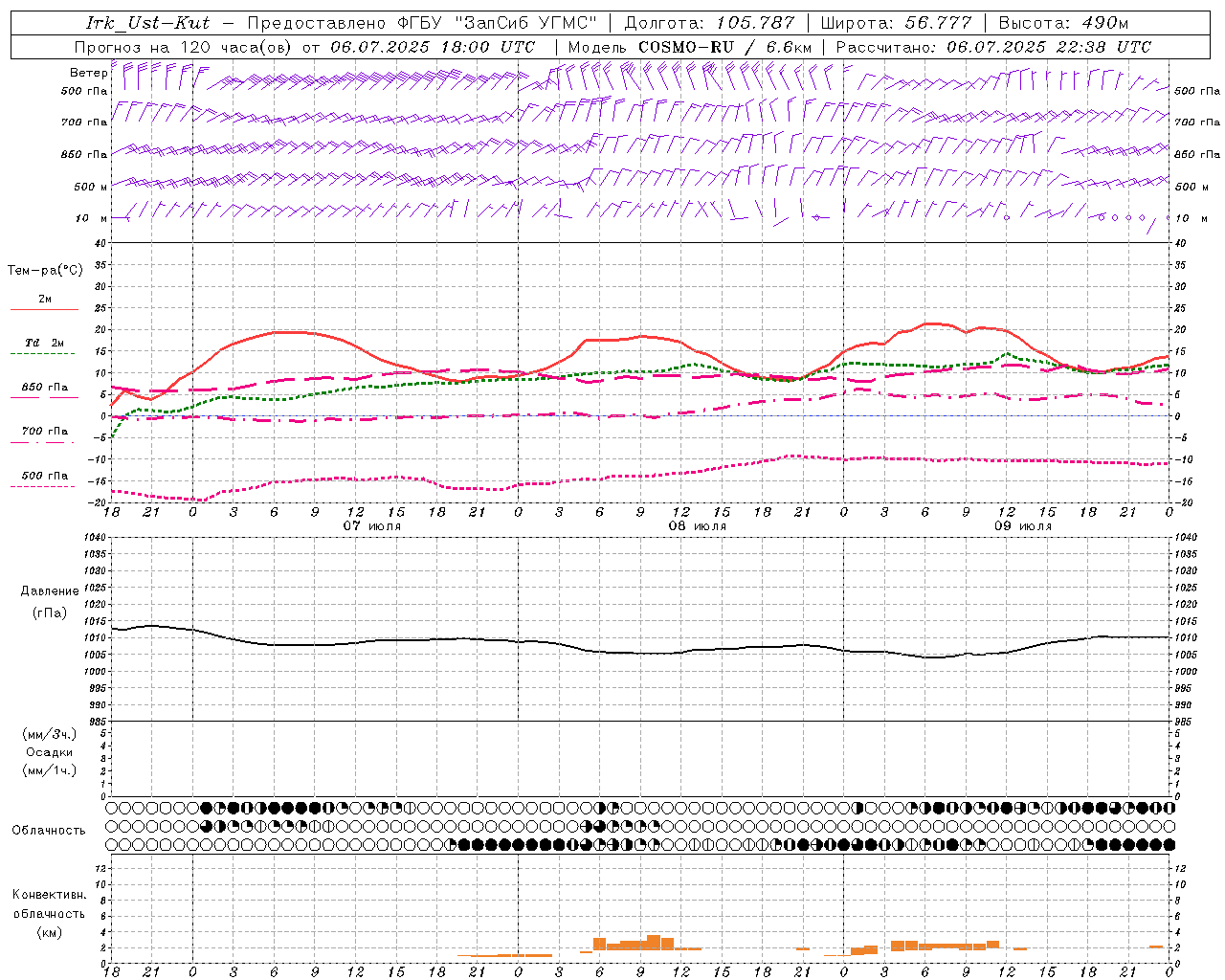The height and width of the screenshot is (980, 1225).
Task: Click the Осадки panel label
Action: pos(50,752)
